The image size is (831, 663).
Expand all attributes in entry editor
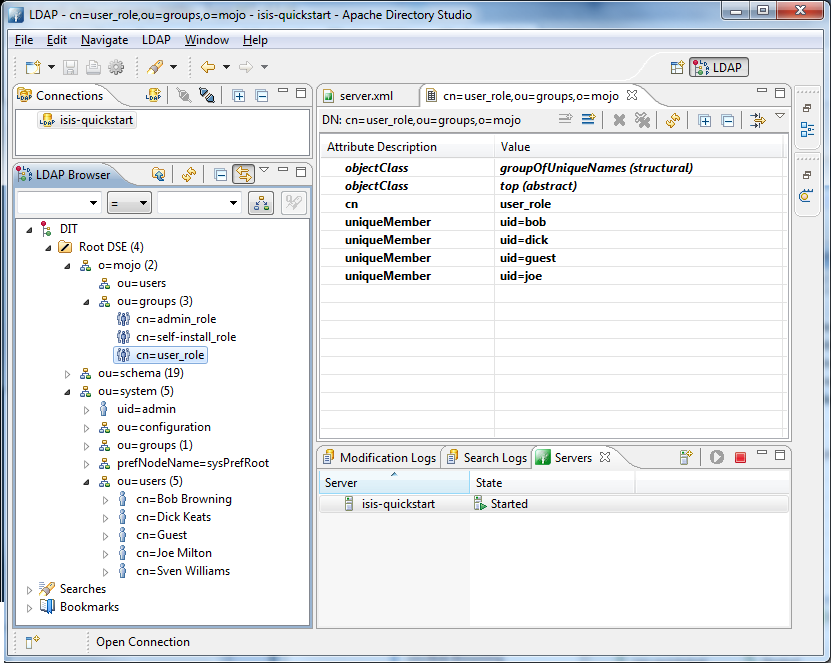pyautogui.click(x=706, y=121)
